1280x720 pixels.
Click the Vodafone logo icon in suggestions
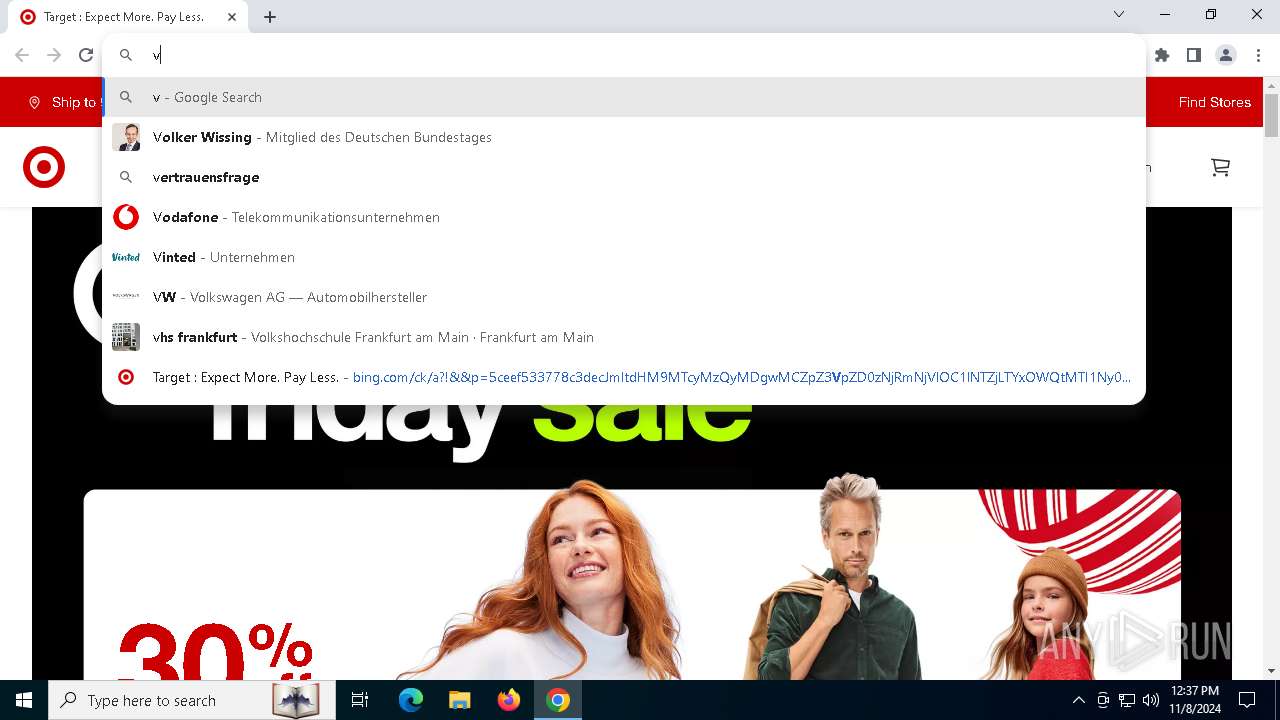[126, 217]
